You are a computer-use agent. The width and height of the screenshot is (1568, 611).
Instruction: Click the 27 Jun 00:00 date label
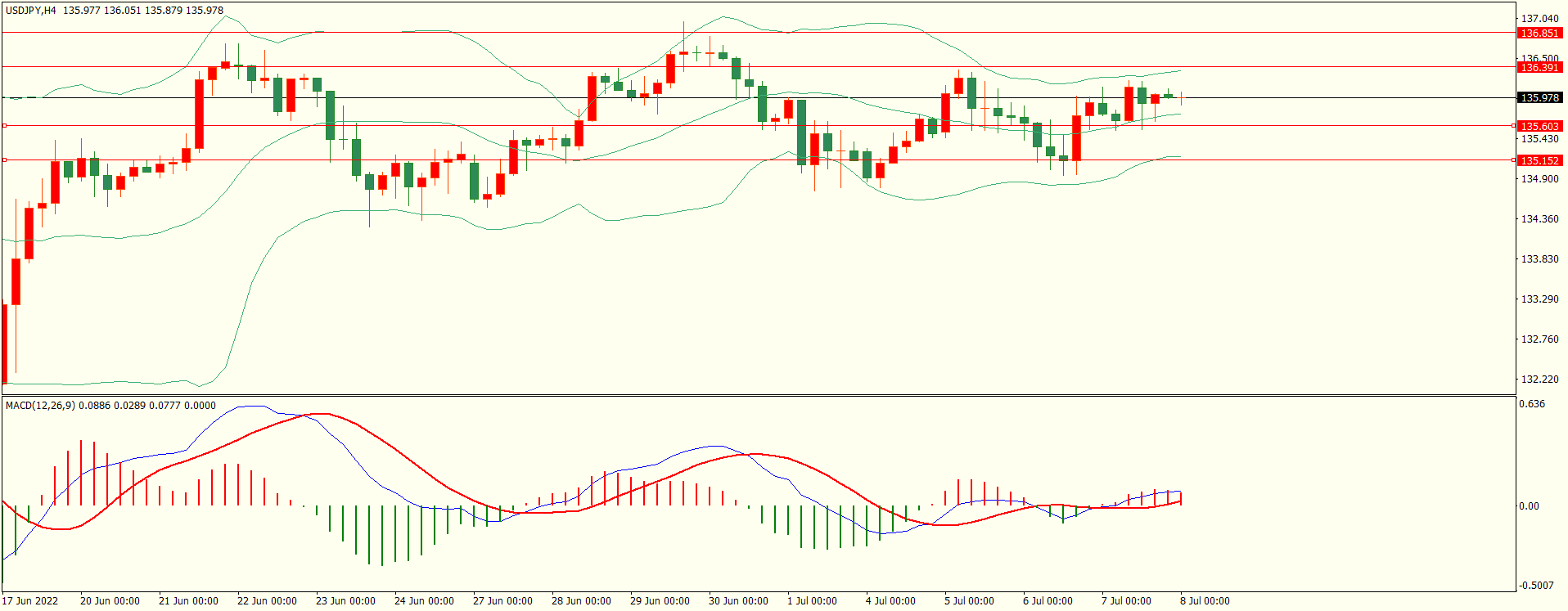502,601
